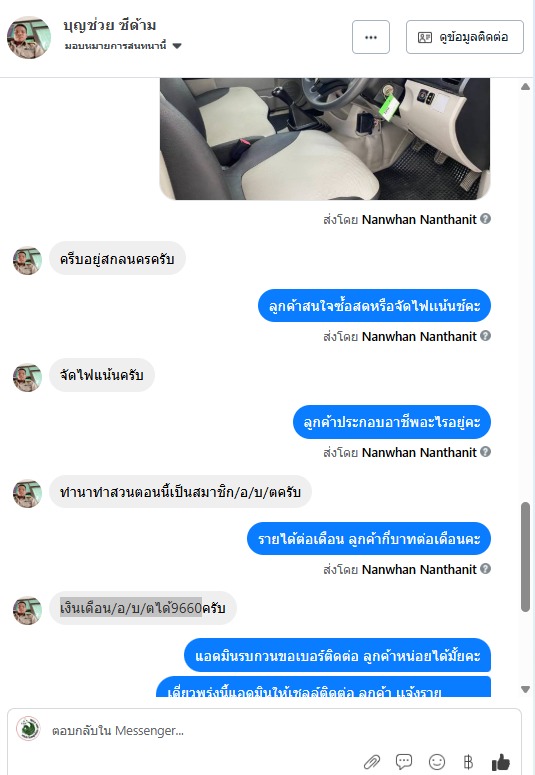Image resolution: width=535 pixels, height=775 pixels.
Task: Click the paperclip attach file icon
Action: click(372, 762)
